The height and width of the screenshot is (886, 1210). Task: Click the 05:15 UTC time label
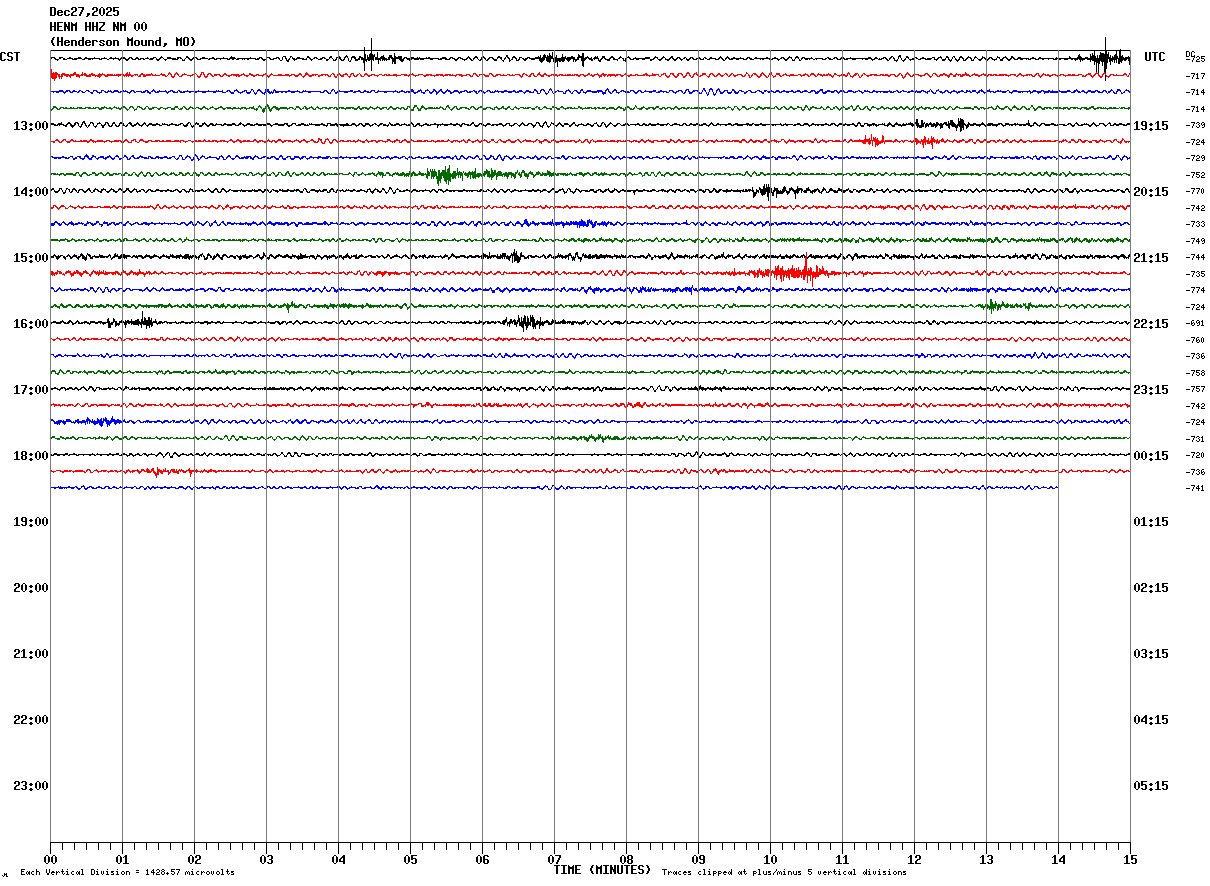(x=1150, y=786)
